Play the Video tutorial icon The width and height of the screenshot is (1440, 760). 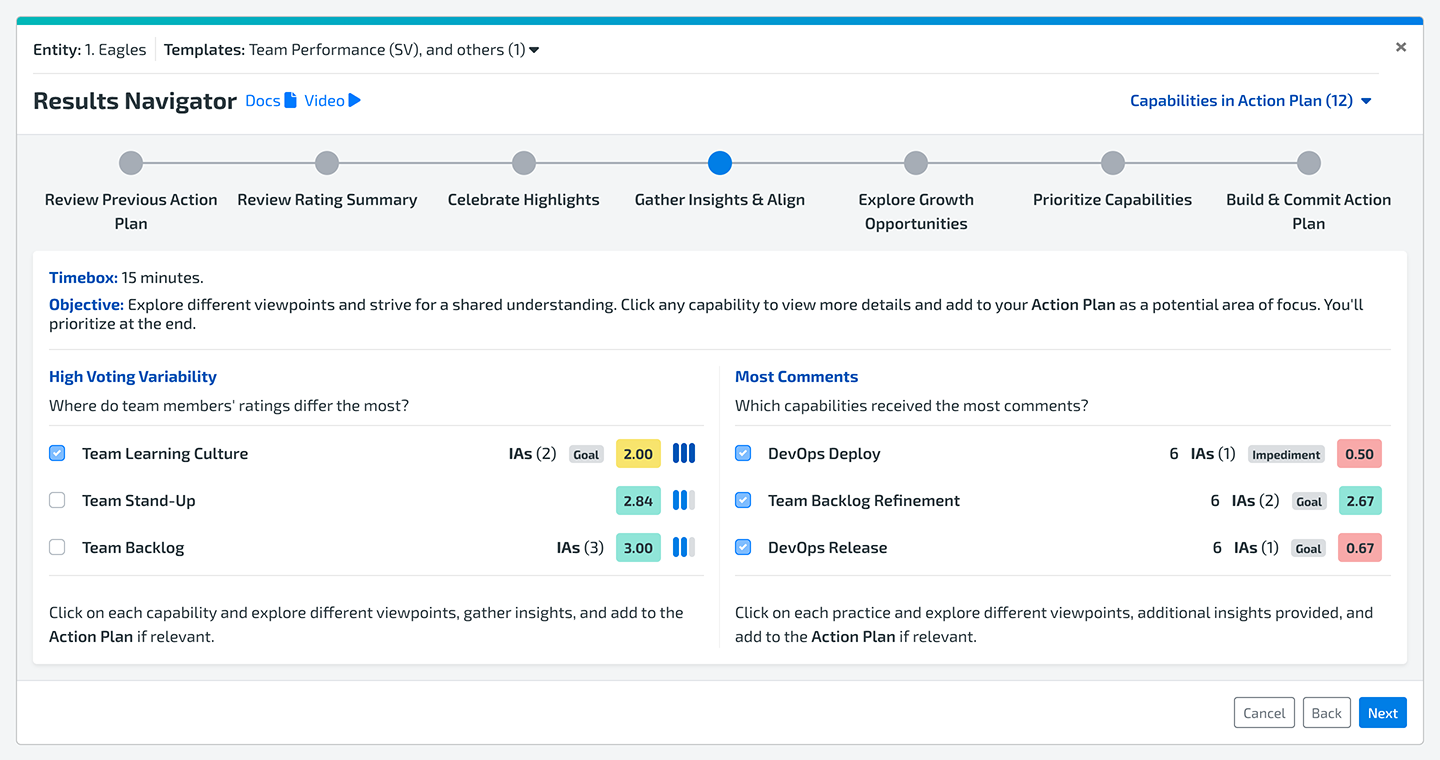[x=354, y=100]
